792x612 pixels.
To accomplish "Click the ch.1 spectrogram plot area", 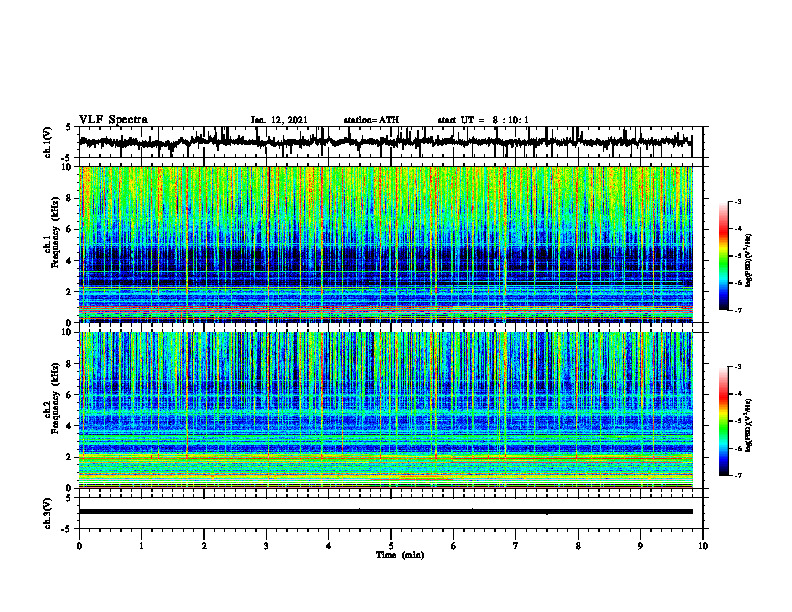I will 386,244.
